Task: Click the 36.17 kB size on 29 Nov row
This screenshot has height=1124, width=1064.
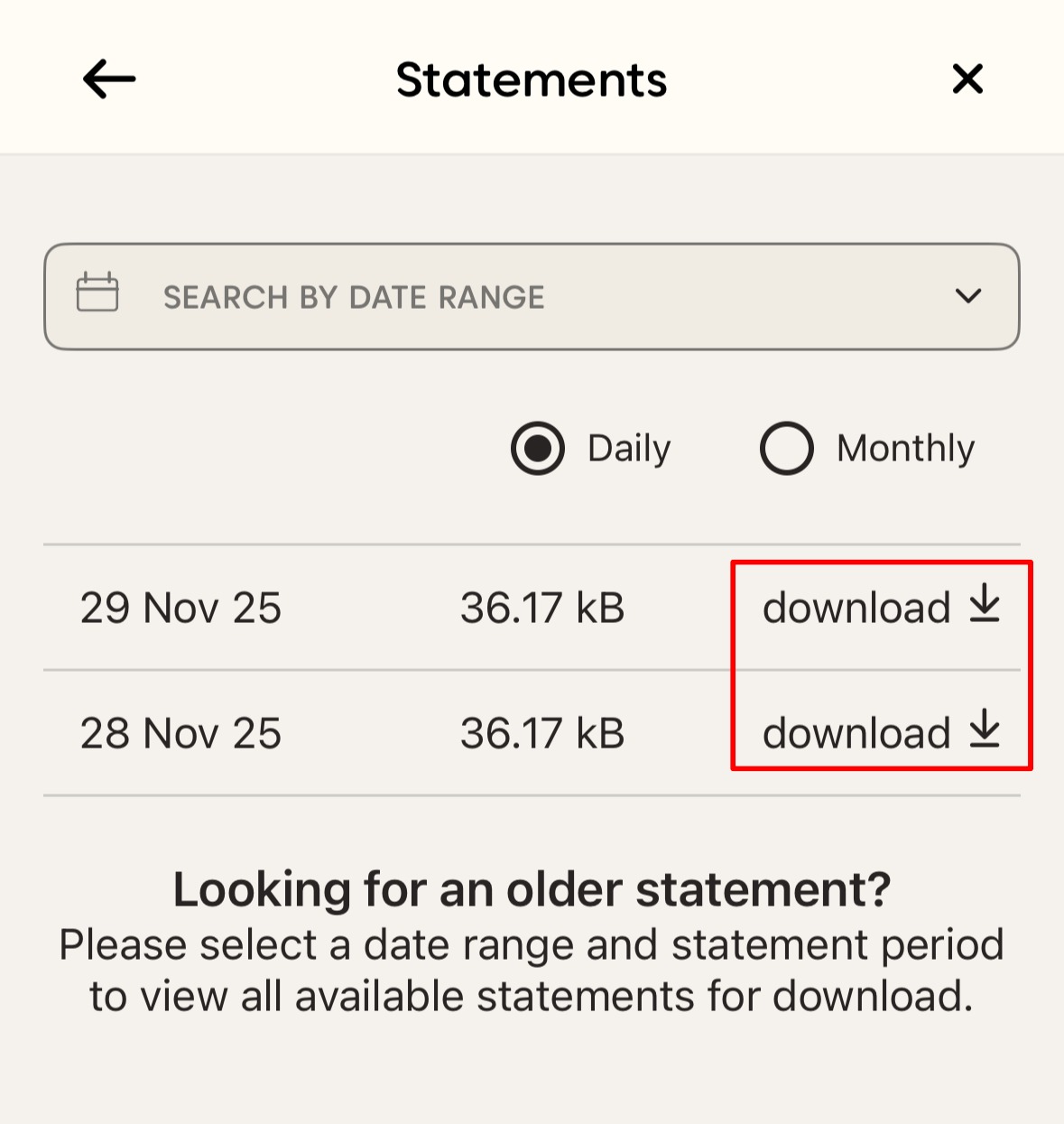Action: [x=542, y=608]
